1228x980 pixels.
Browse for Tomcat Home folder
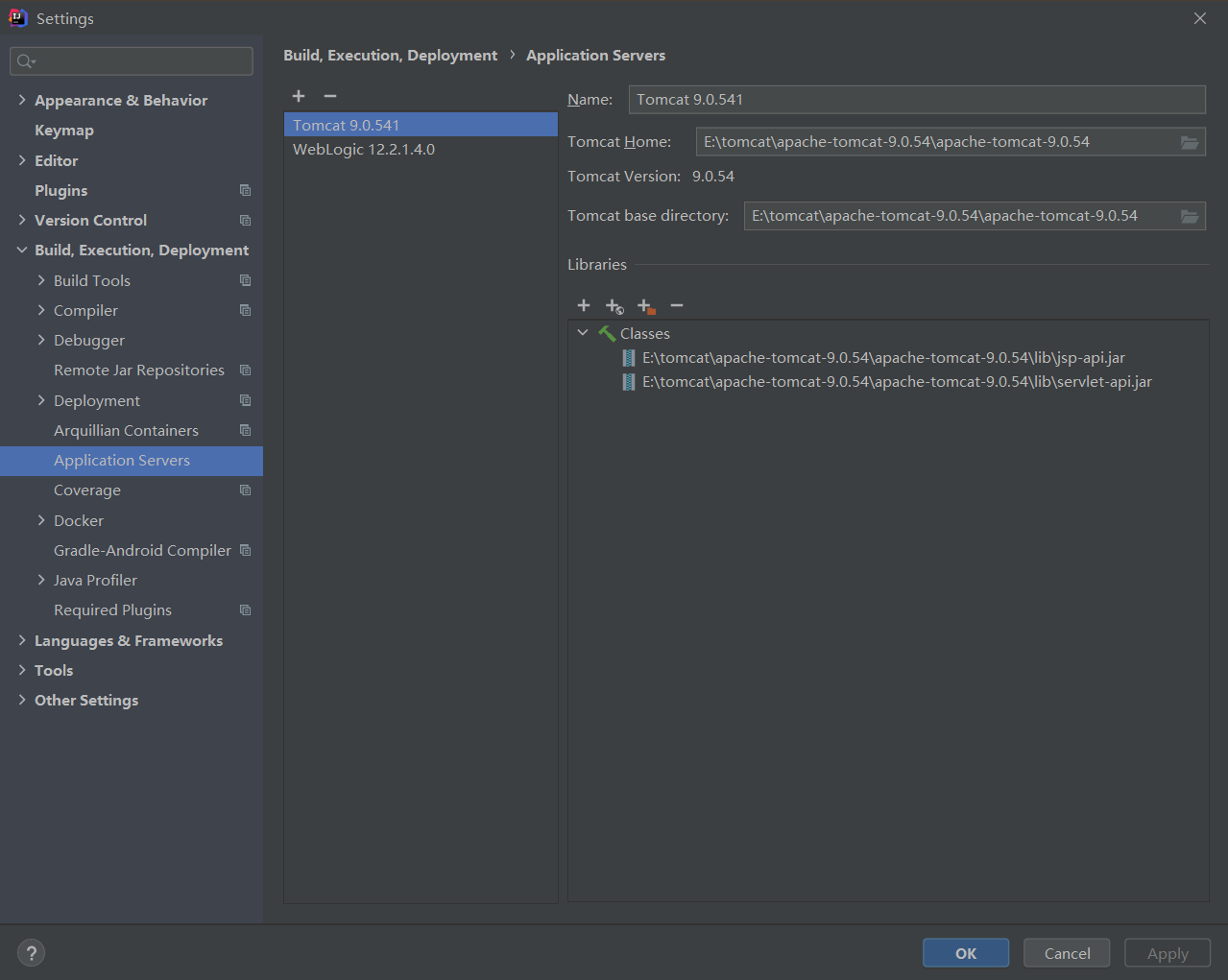point(1189,142)
